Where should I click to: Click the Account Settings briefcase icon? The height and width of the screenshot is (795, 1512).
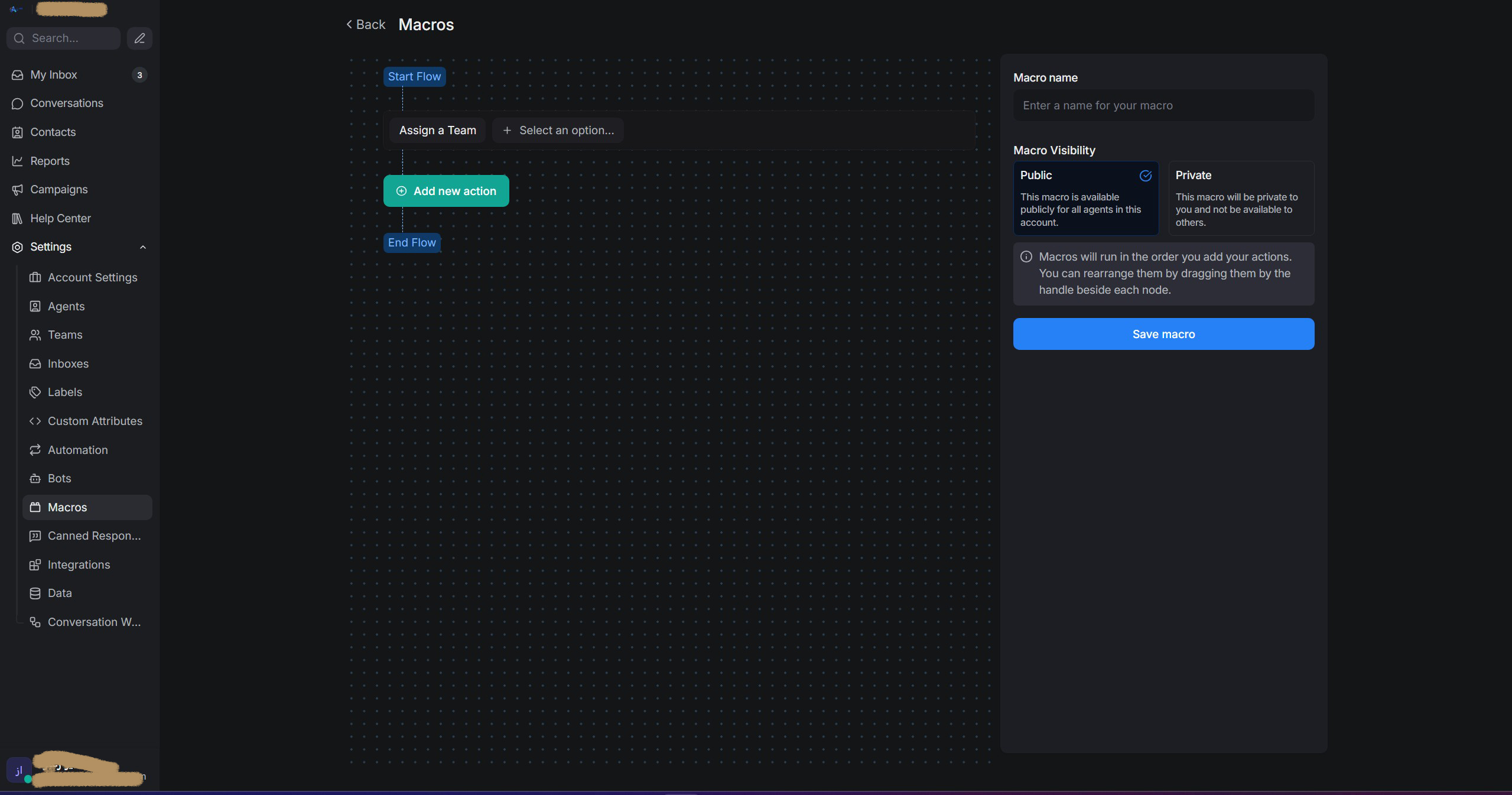coord(35,277)
